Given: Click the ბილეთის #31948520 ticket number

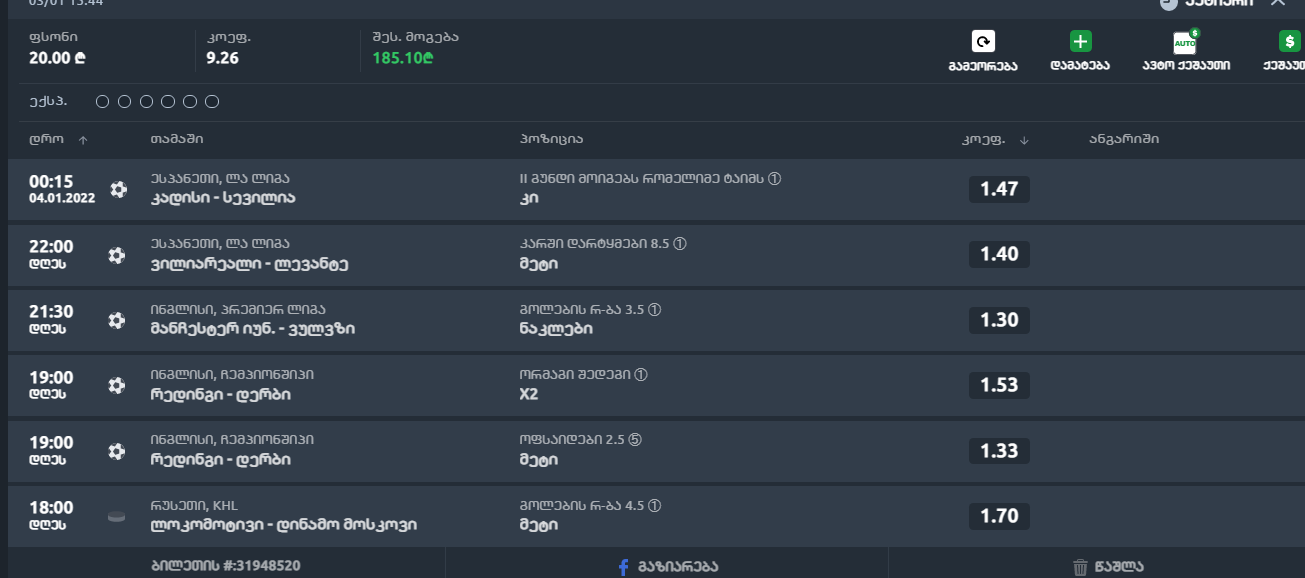Looking at the screenshot, I should click(x=225, y=565).
